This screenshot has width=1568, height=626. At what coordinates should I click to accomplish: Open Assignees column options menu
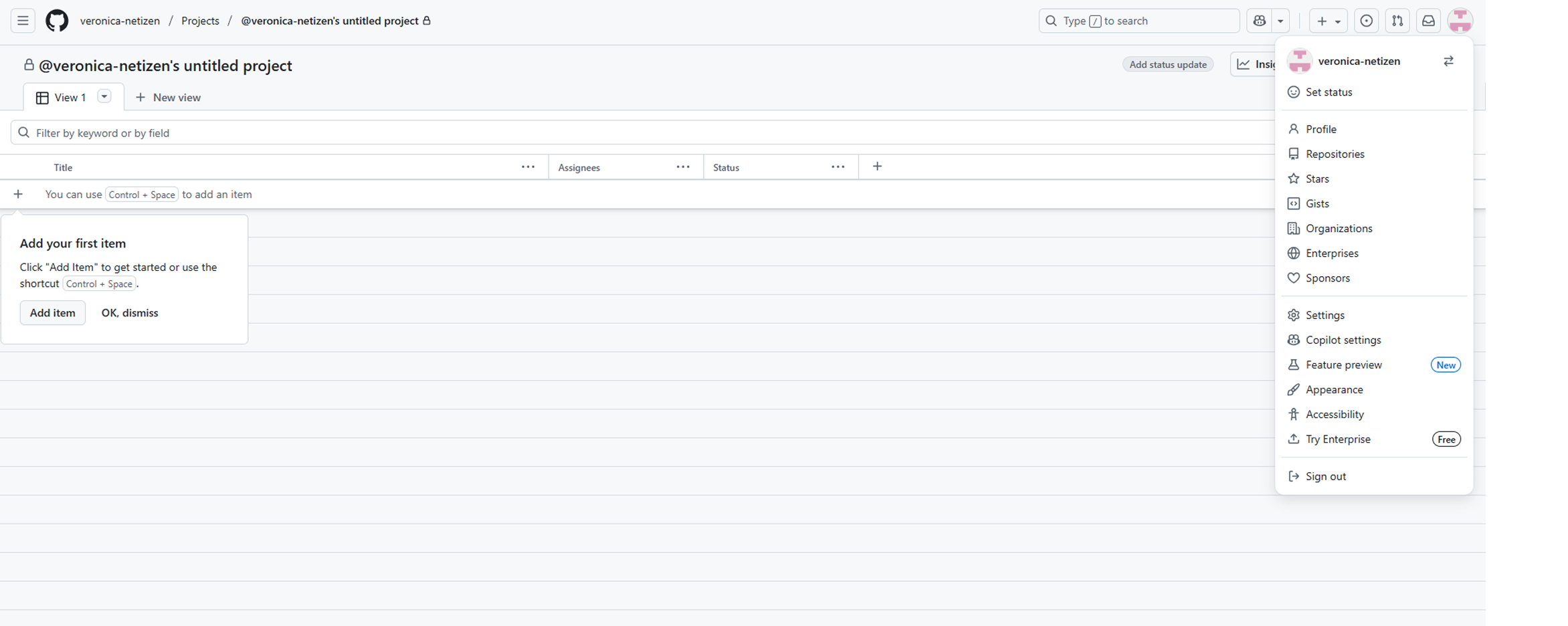[x=683, y=167]
